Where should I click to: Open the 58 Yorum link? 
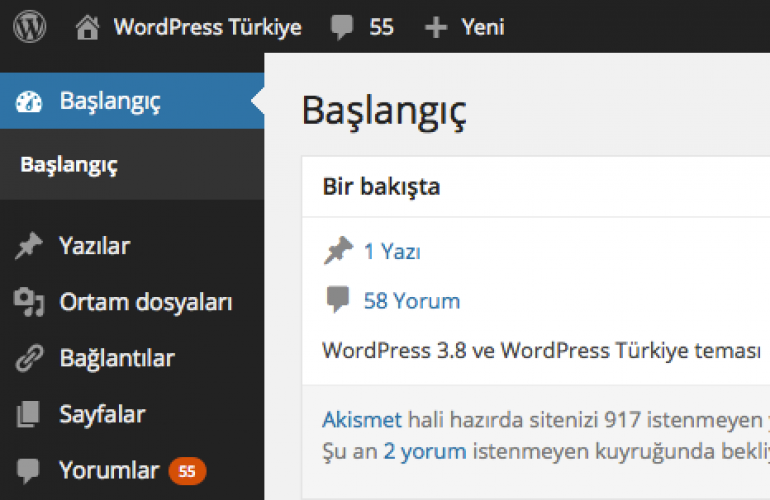tap(412, 301)
